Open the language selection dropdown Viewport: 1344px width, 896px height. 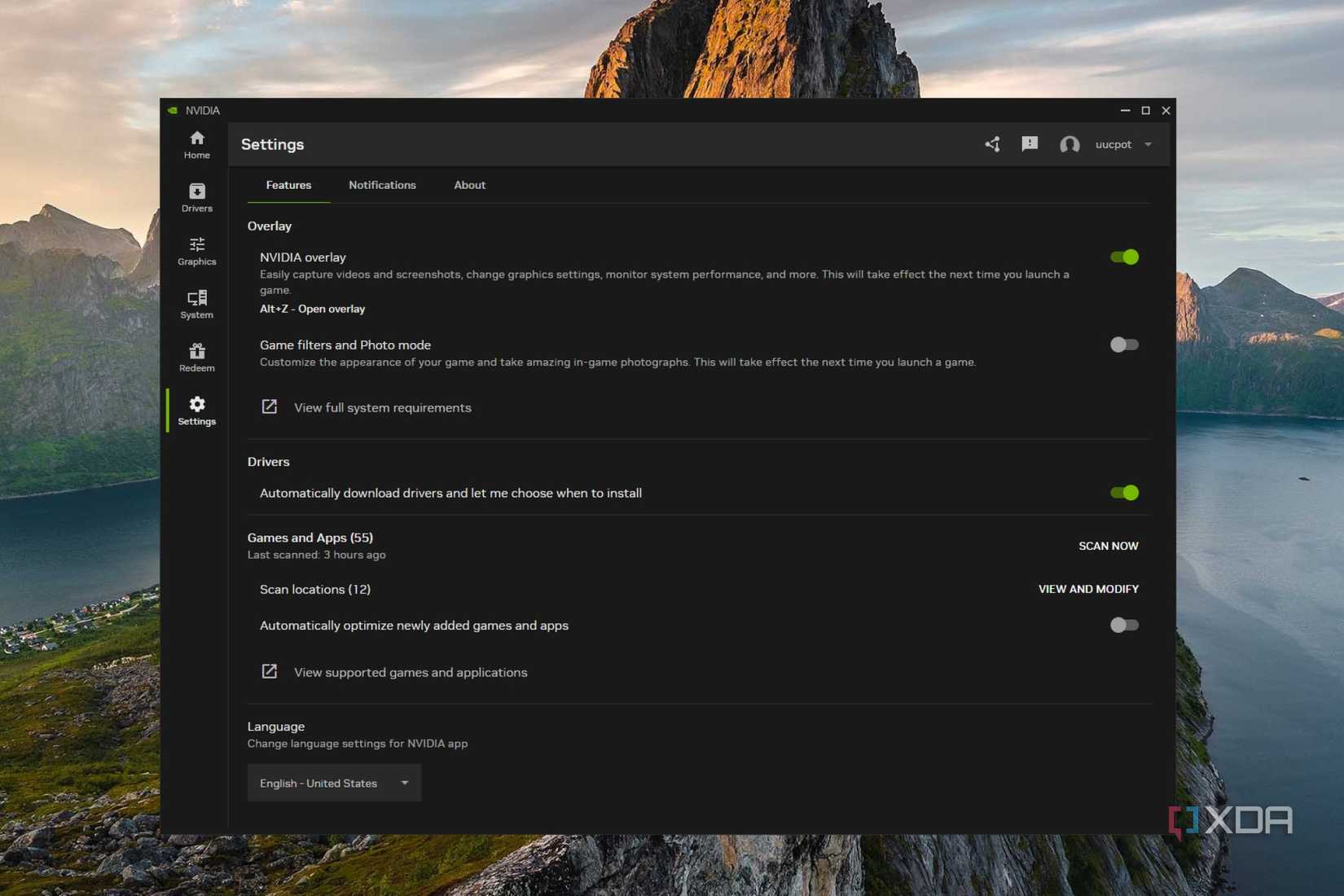click(333, 783)
